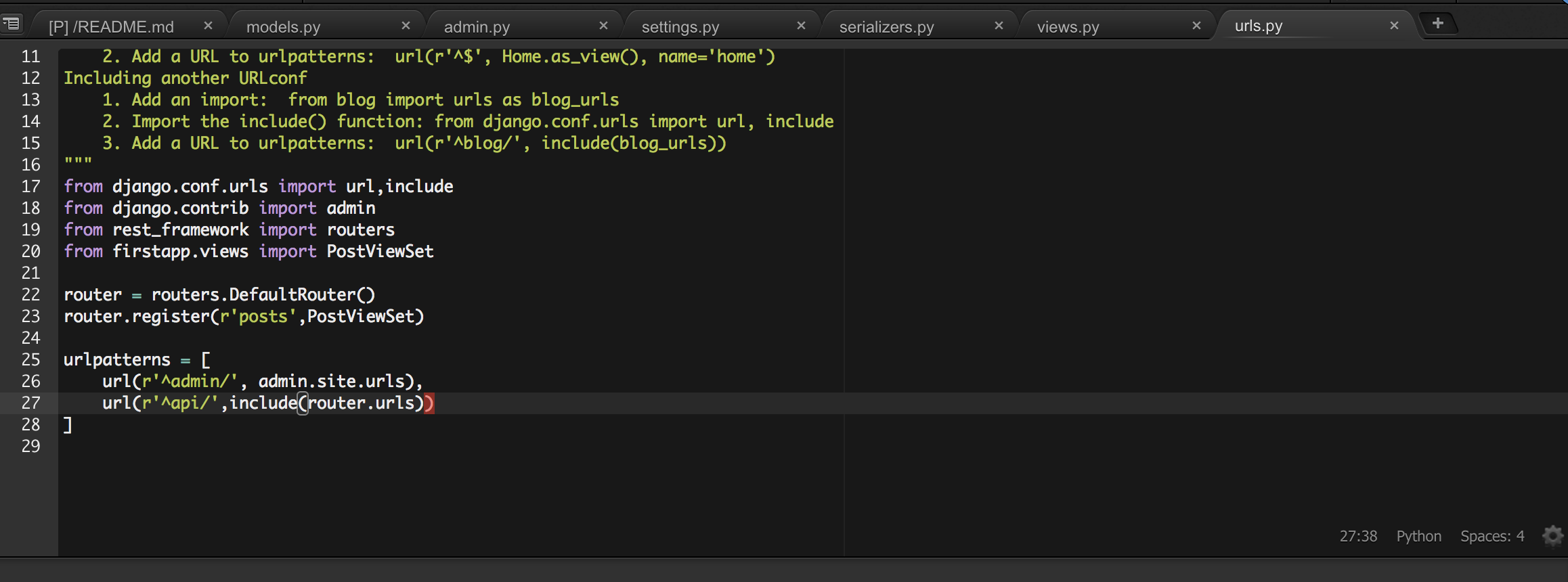Viewport: 1568px width, 582px height.
Task: Open the Spaces: 4 indentation menu
Action: (1491, 536)
